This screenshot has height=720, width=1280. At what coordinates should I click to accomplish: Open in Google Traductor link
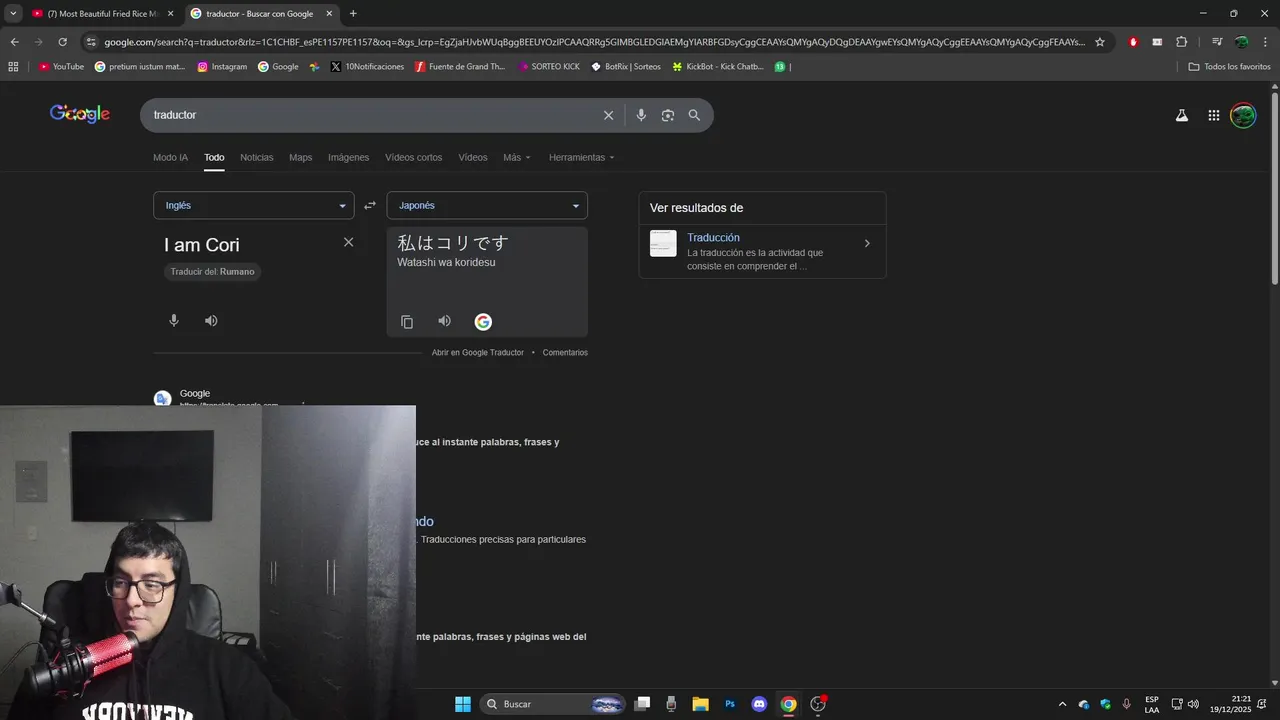478,352
